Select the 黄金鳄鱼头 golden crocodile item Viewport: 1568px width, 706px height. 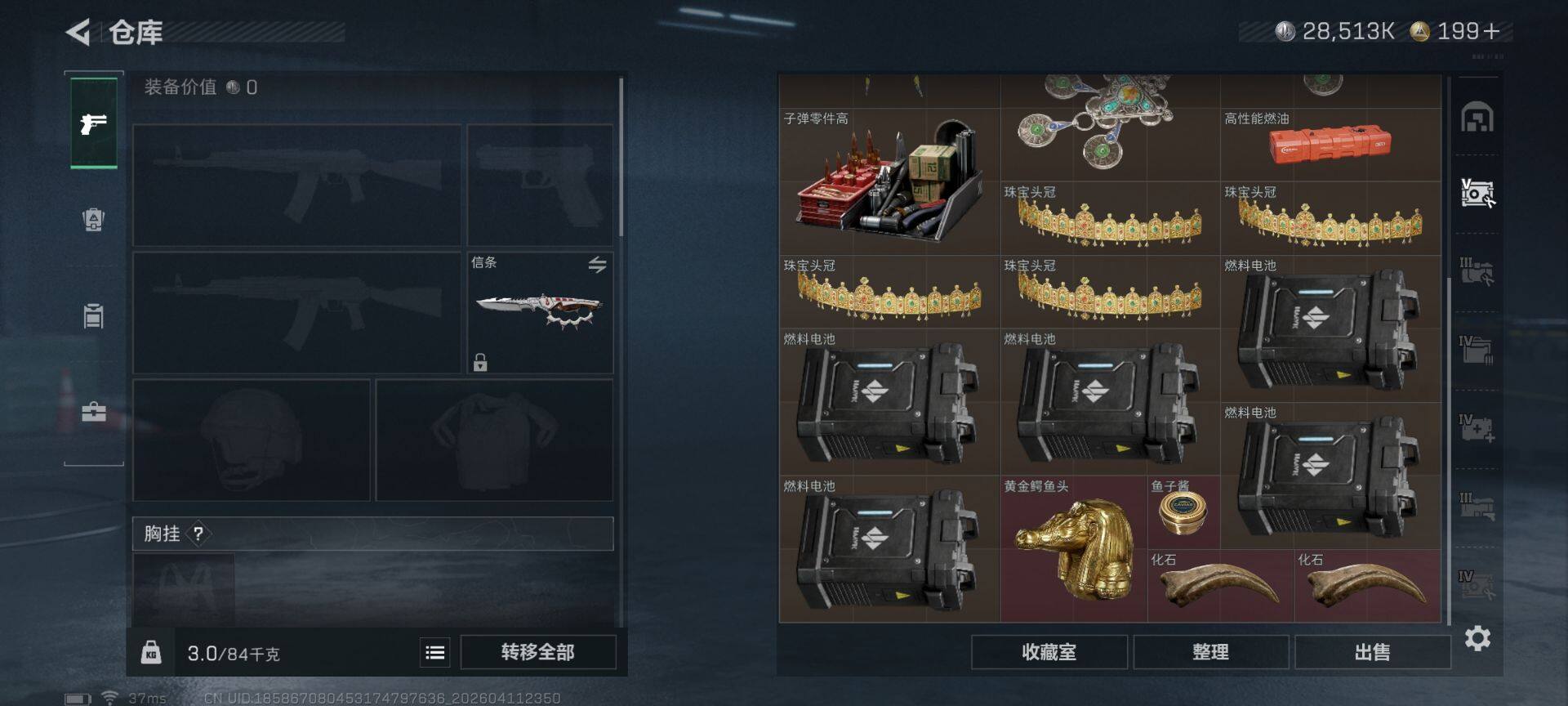[1074, 549]
